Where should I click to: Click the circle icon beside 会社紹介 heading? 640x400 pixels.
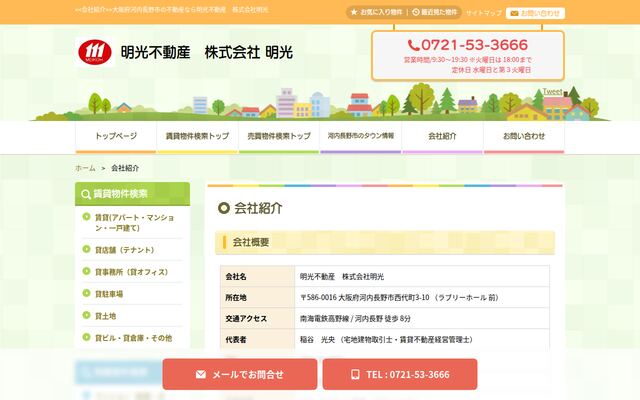224,208
